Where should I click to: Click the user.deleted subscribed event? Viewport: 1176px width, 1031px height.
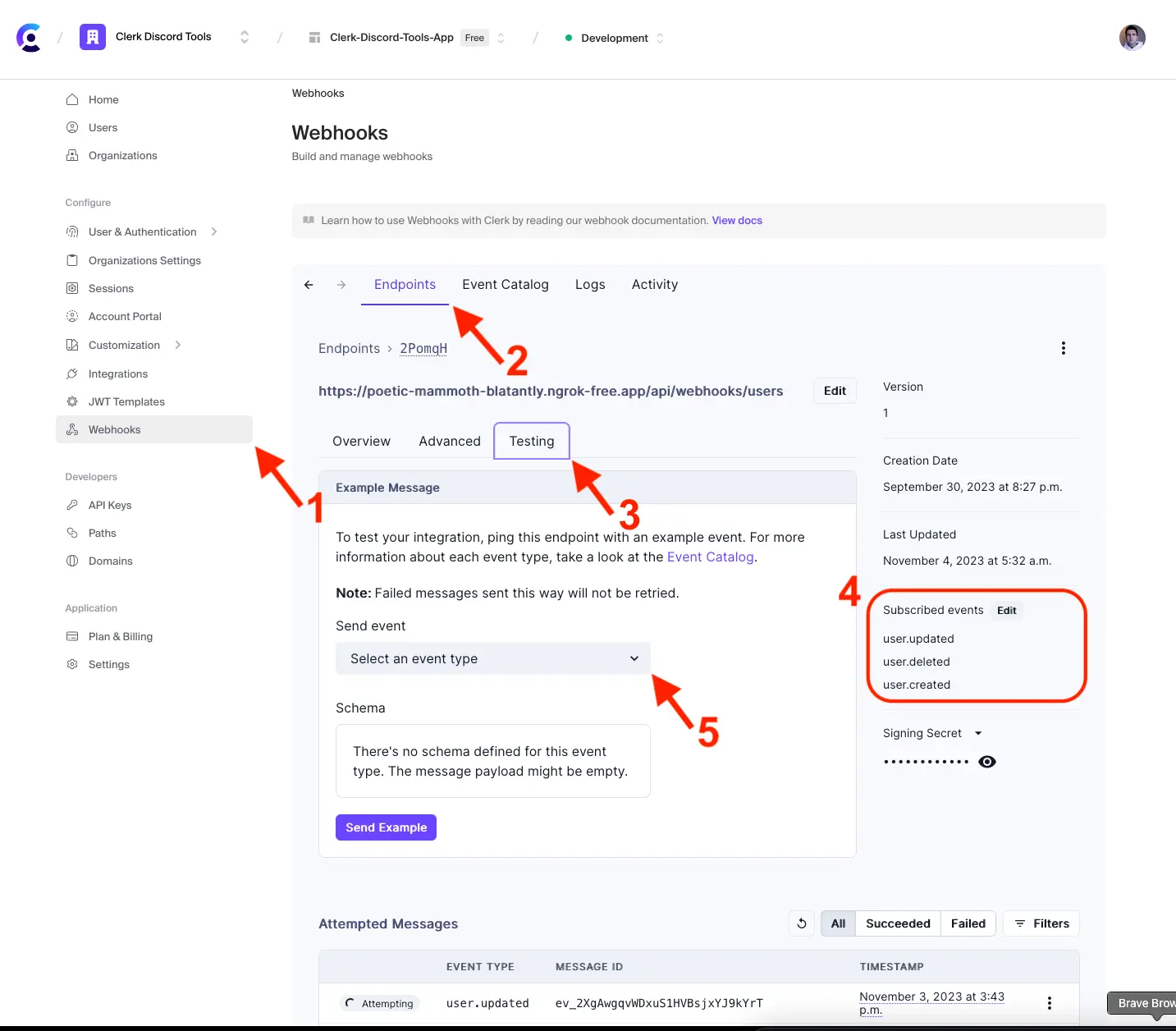coord(916,662)
